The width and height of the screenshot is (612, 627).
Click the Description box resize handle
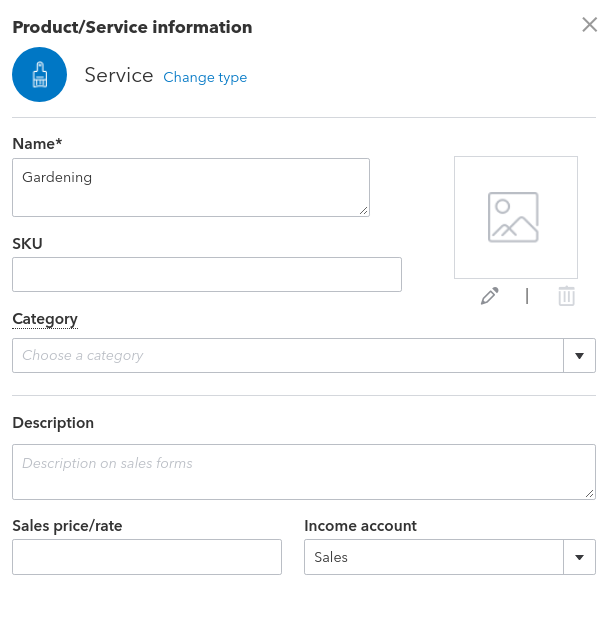[x=589, y=493]
